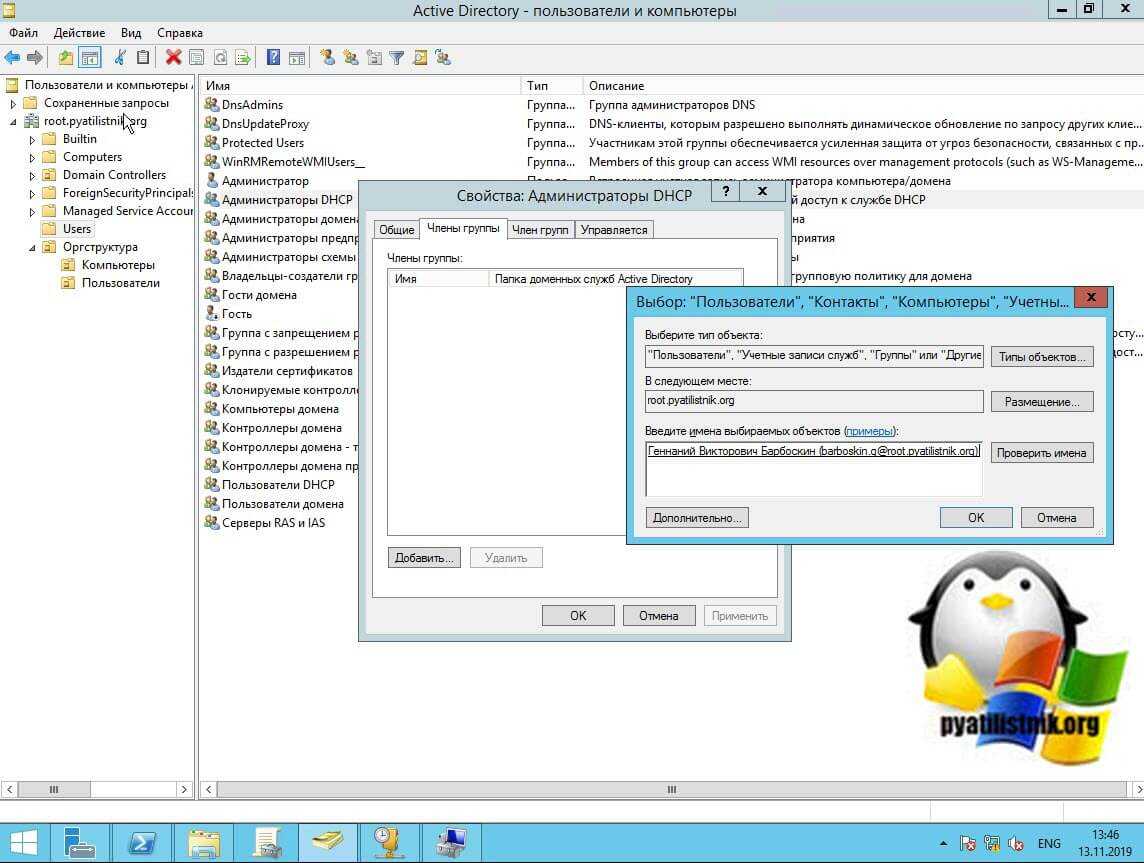Click the scissors cut icon

click(121, 58)
